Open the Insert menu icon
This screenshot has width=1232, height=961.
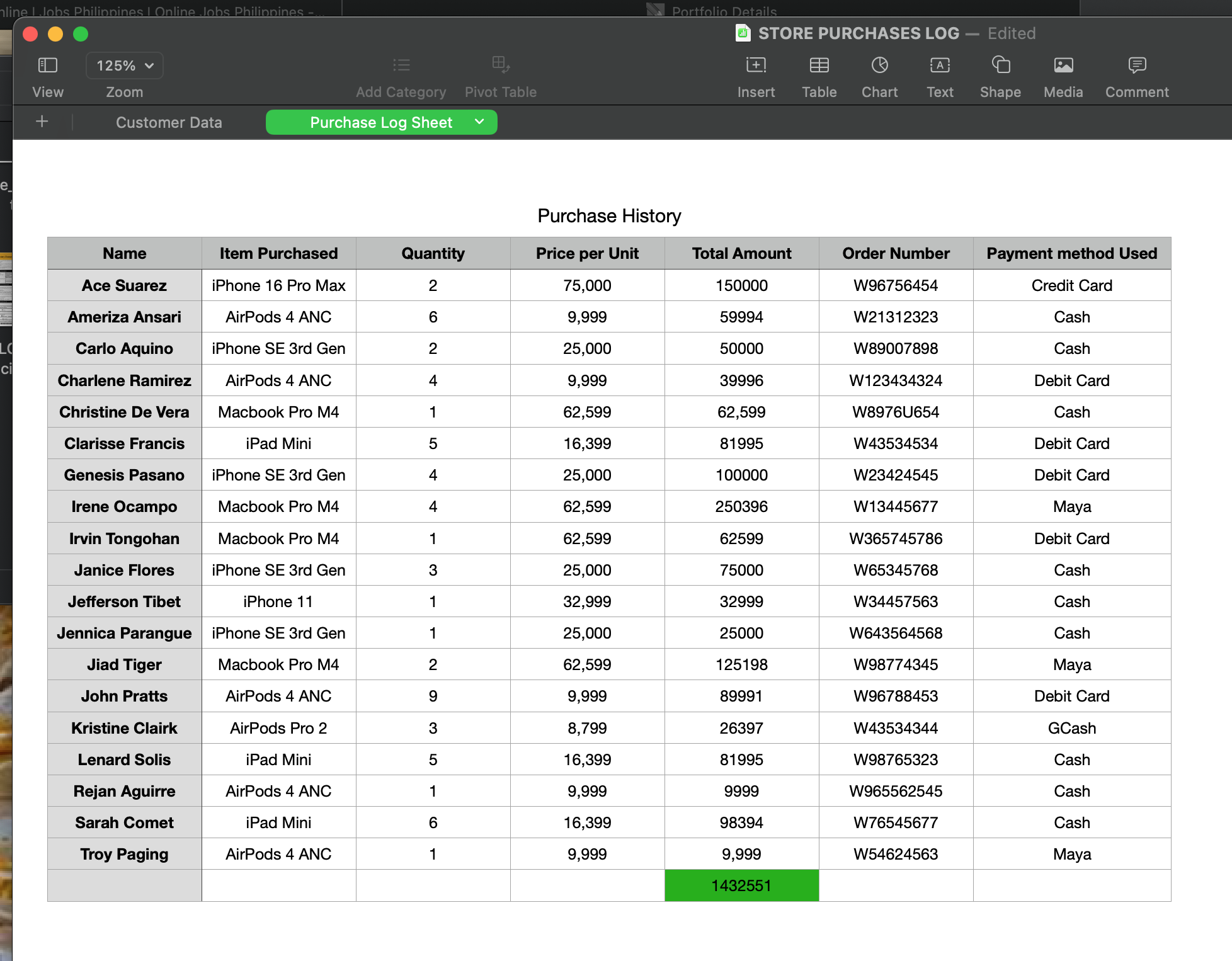(x=756, y=65)
